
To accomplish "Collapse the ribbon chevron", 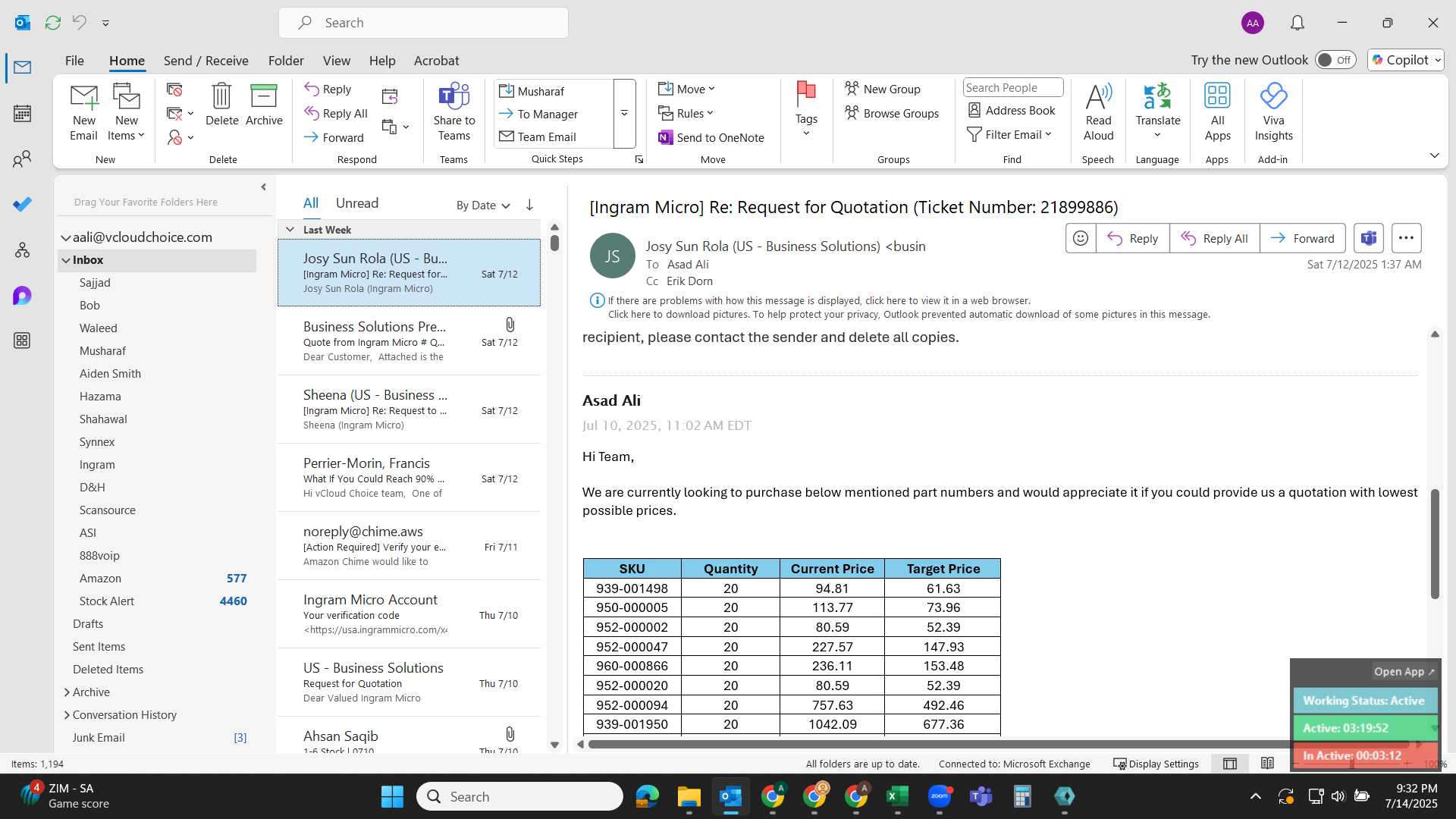I will point(1434,155).
